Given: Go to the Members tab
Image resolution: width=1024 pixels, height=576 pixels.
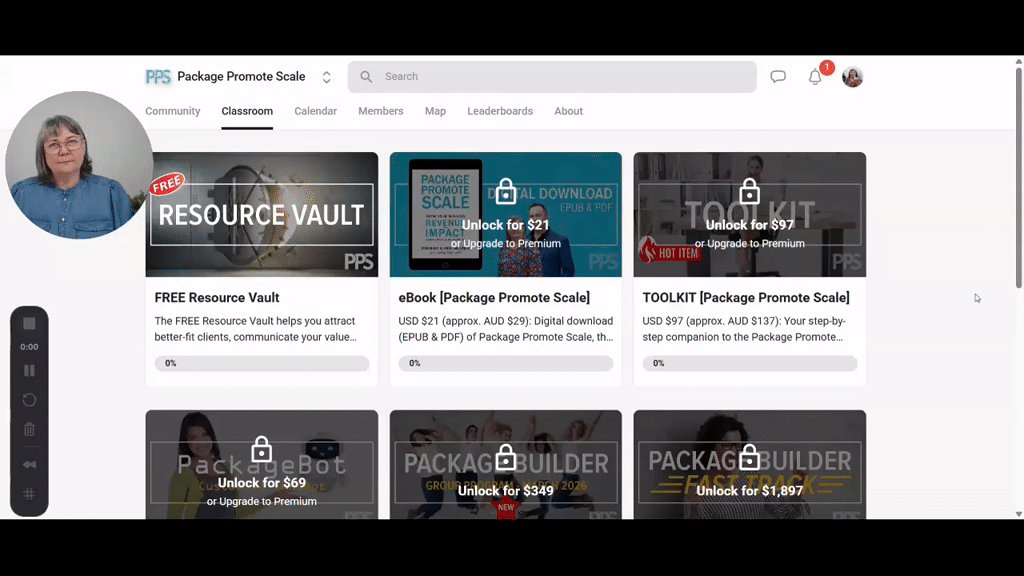Looking at the screenshot, I should pos(381,111).
